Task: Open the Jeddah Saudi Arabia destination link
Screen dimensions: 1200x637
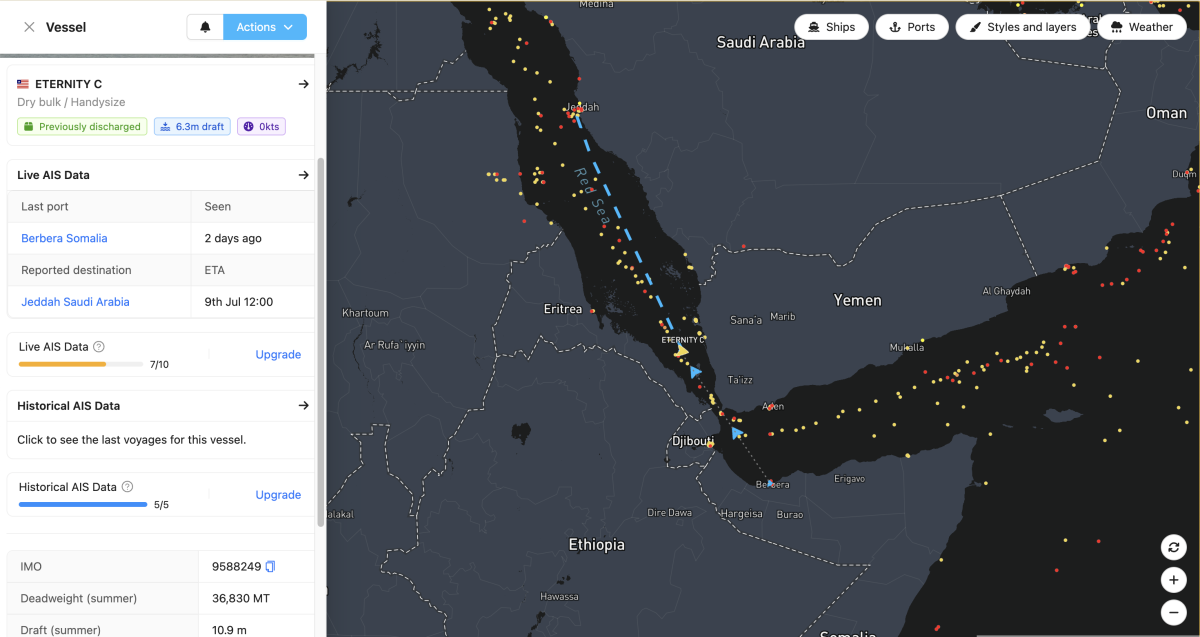Action: (75, 302)
